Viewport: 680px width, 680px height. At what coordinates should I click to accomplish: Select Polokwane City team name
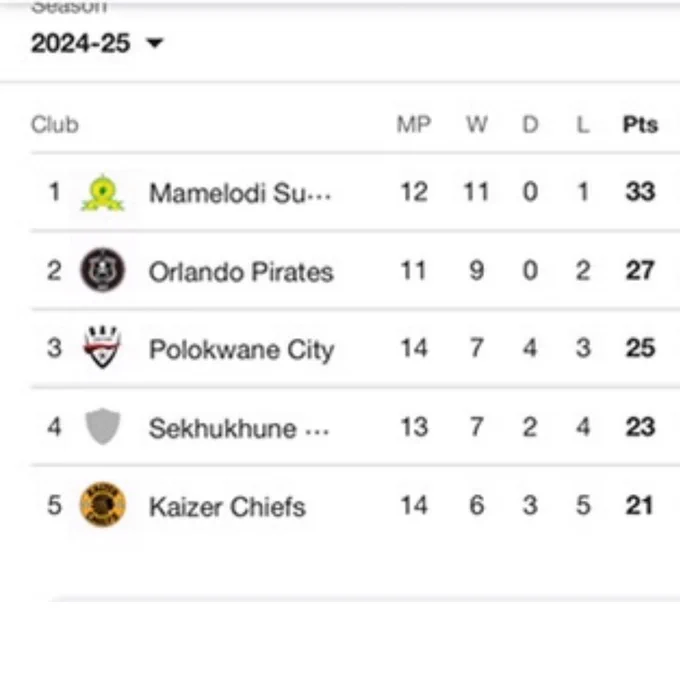241,349
